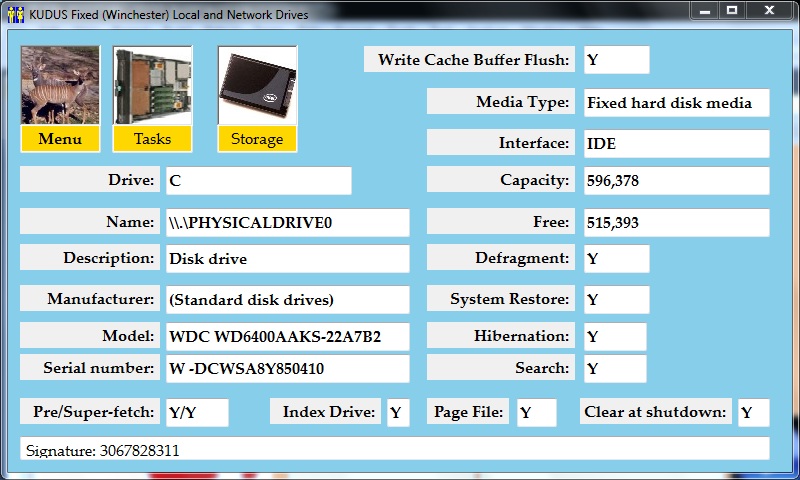The image size is (800, 480).
Task: Click the server blade Tasks image
Action: tap(152, 85)
